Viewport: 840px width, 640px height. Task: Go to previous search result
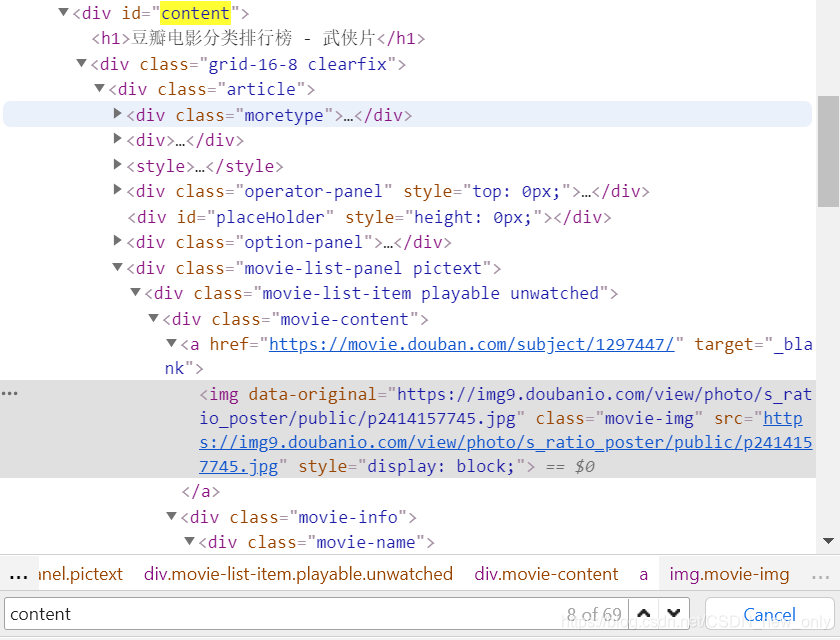click(644, 614)
